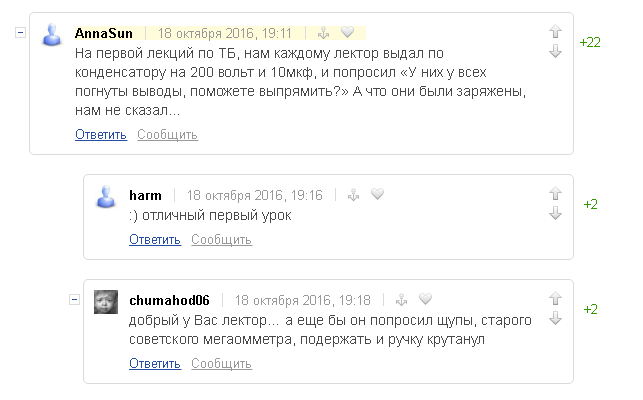Click the anchor permalink icon on AnnaSun's comment
This screenshot has width=643, height=400.
[x=324, y=33]
